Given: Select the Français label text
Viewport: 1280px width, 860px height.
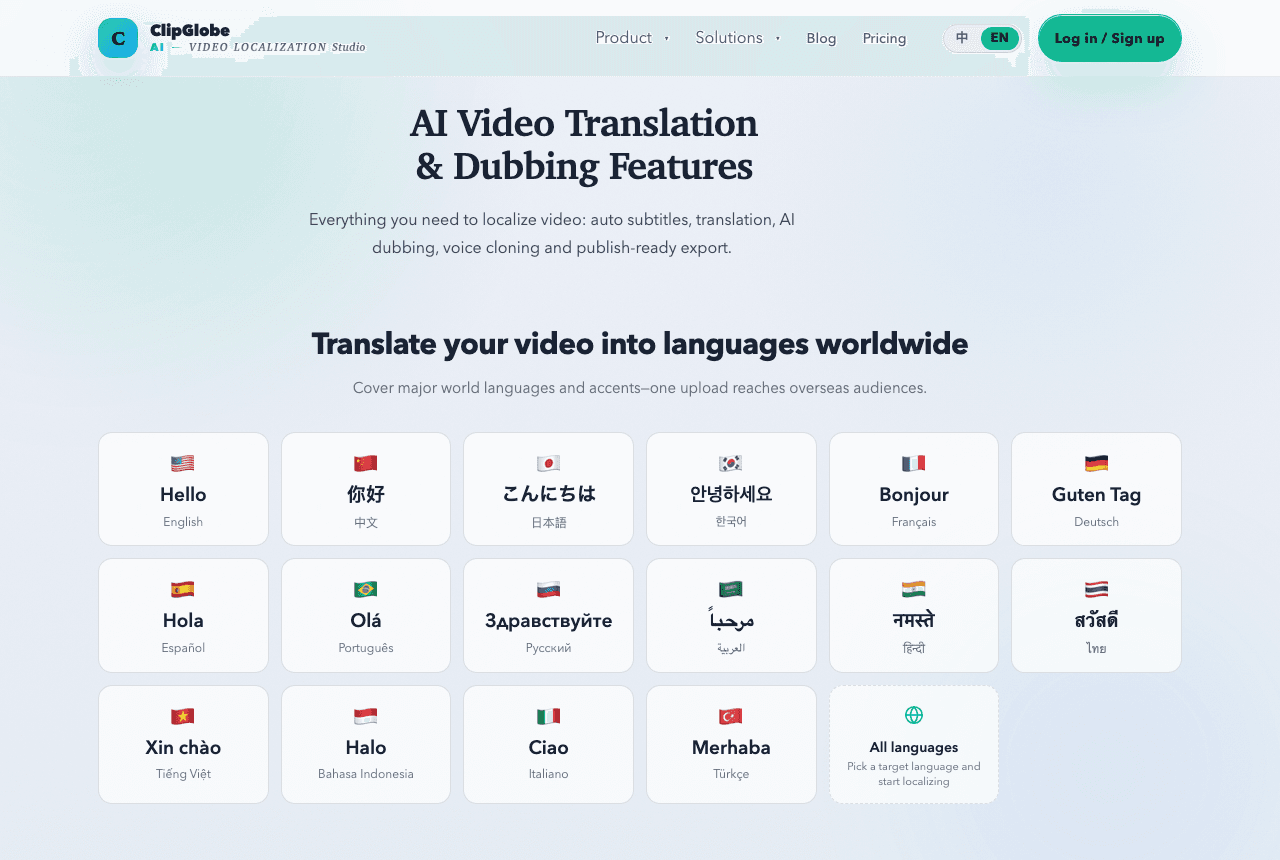Looking at the screenshot, I should (x=914, y=522).
